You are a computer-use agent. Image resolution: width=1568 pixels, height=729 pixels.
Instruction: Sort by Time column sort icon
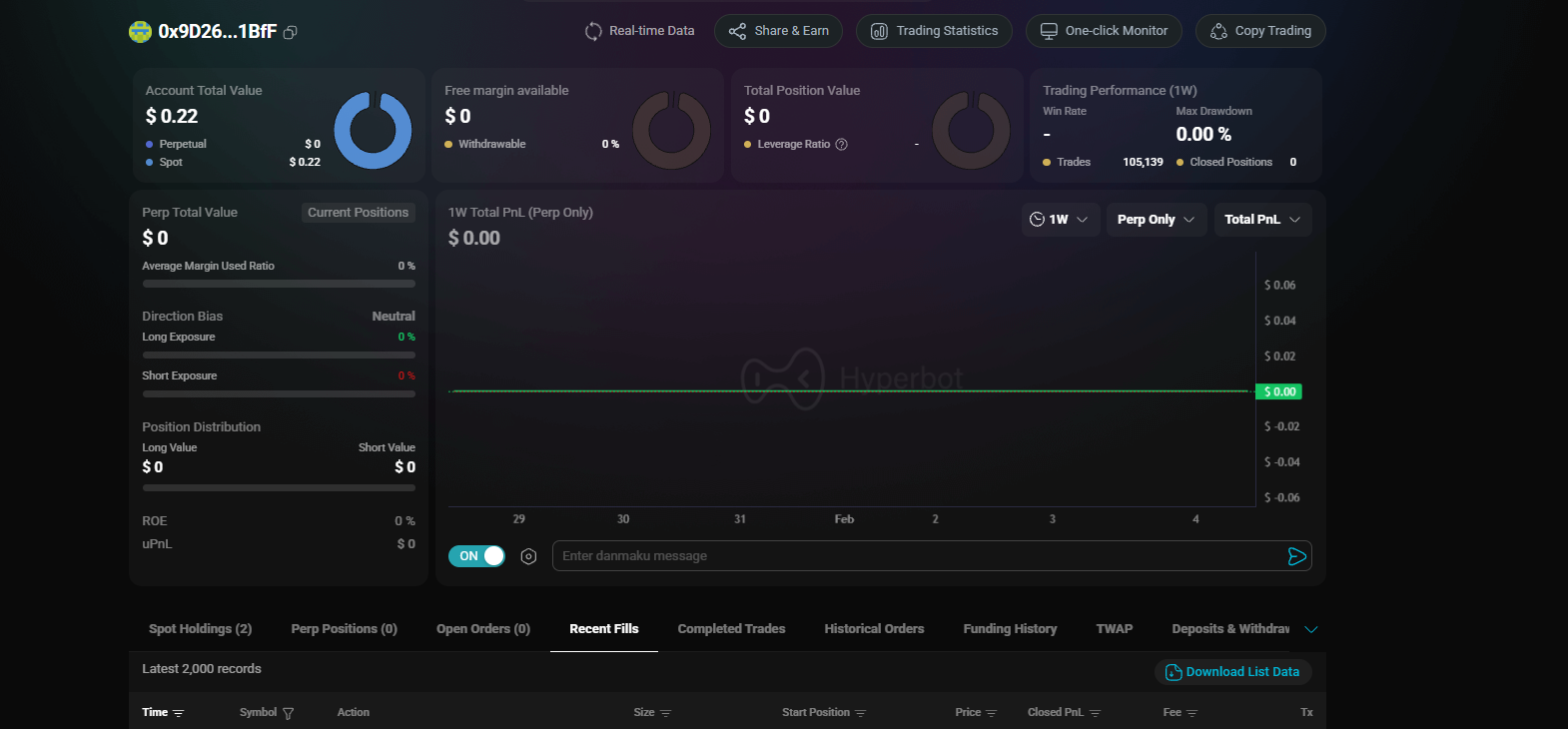(x=179, y=713)
